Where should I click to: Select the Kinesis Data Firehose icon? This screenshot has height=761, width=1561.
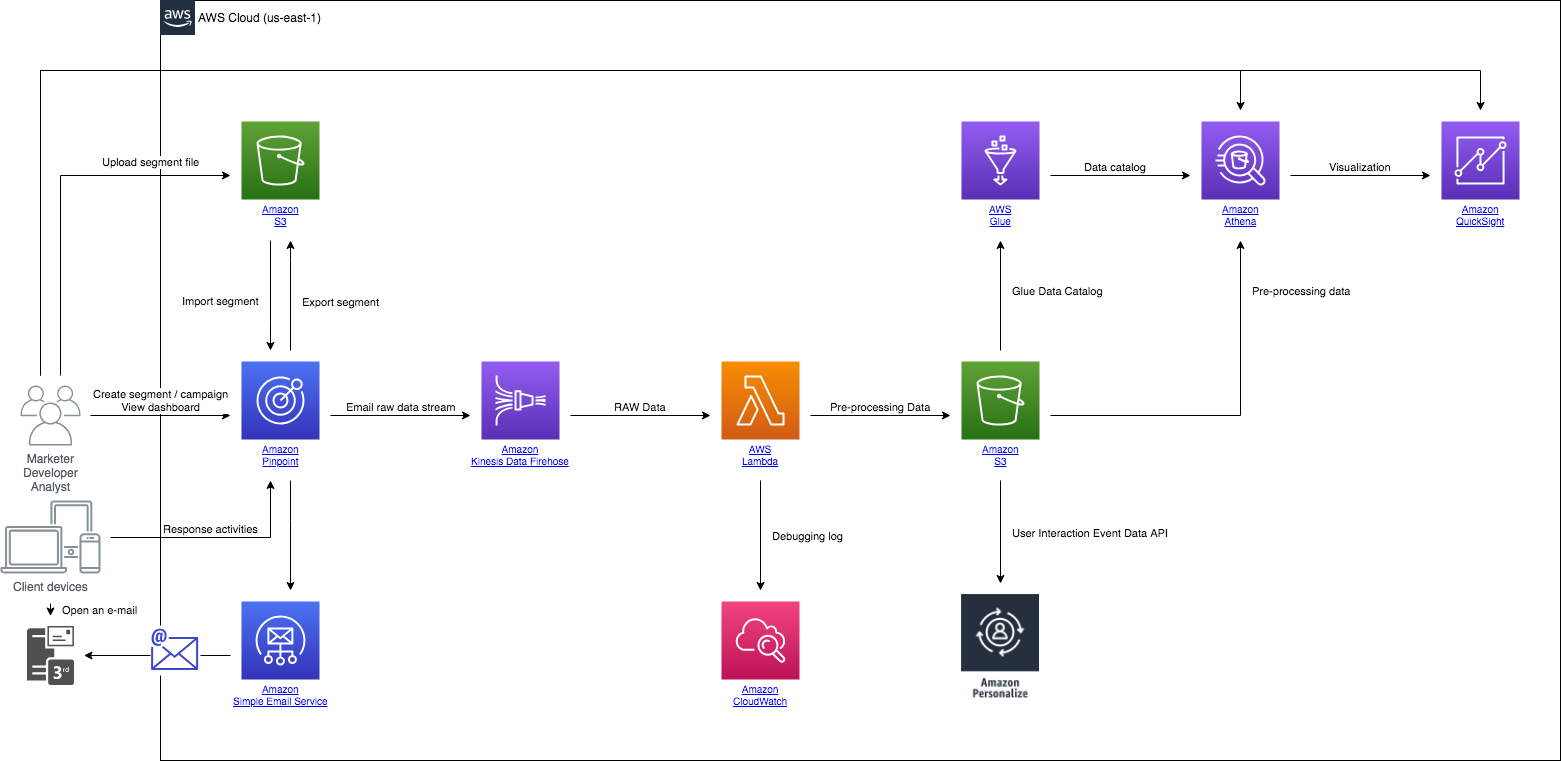[520, 401]
